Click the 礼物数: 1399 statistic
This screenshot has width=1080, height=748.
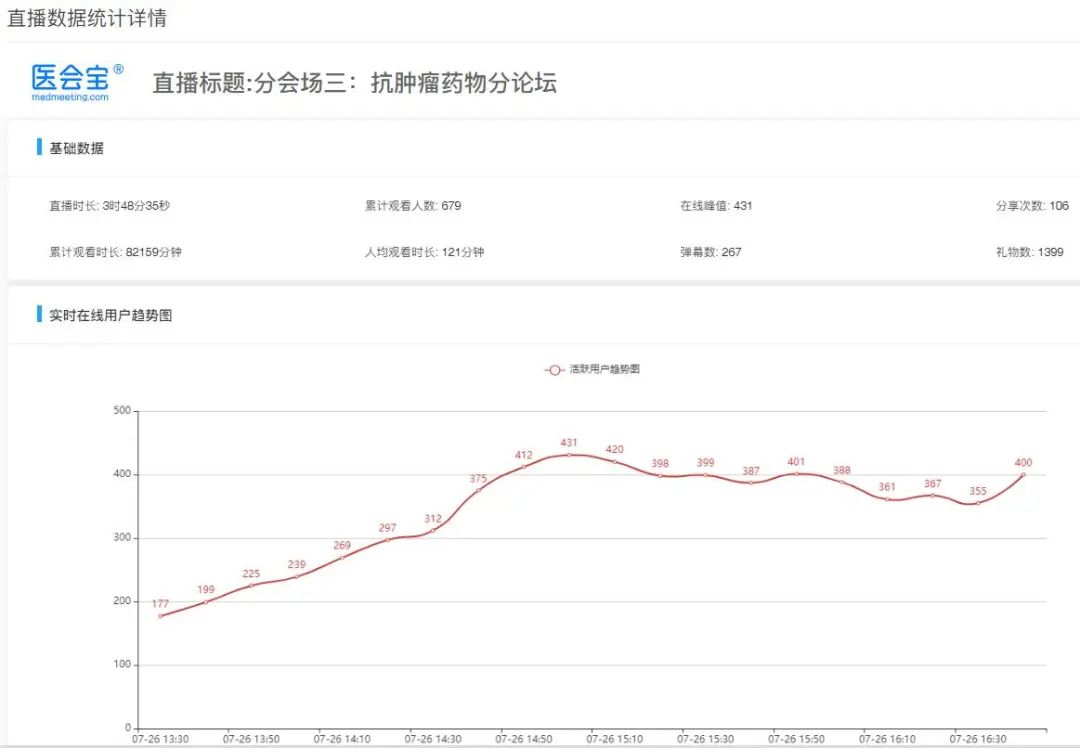pos(1030,252)
